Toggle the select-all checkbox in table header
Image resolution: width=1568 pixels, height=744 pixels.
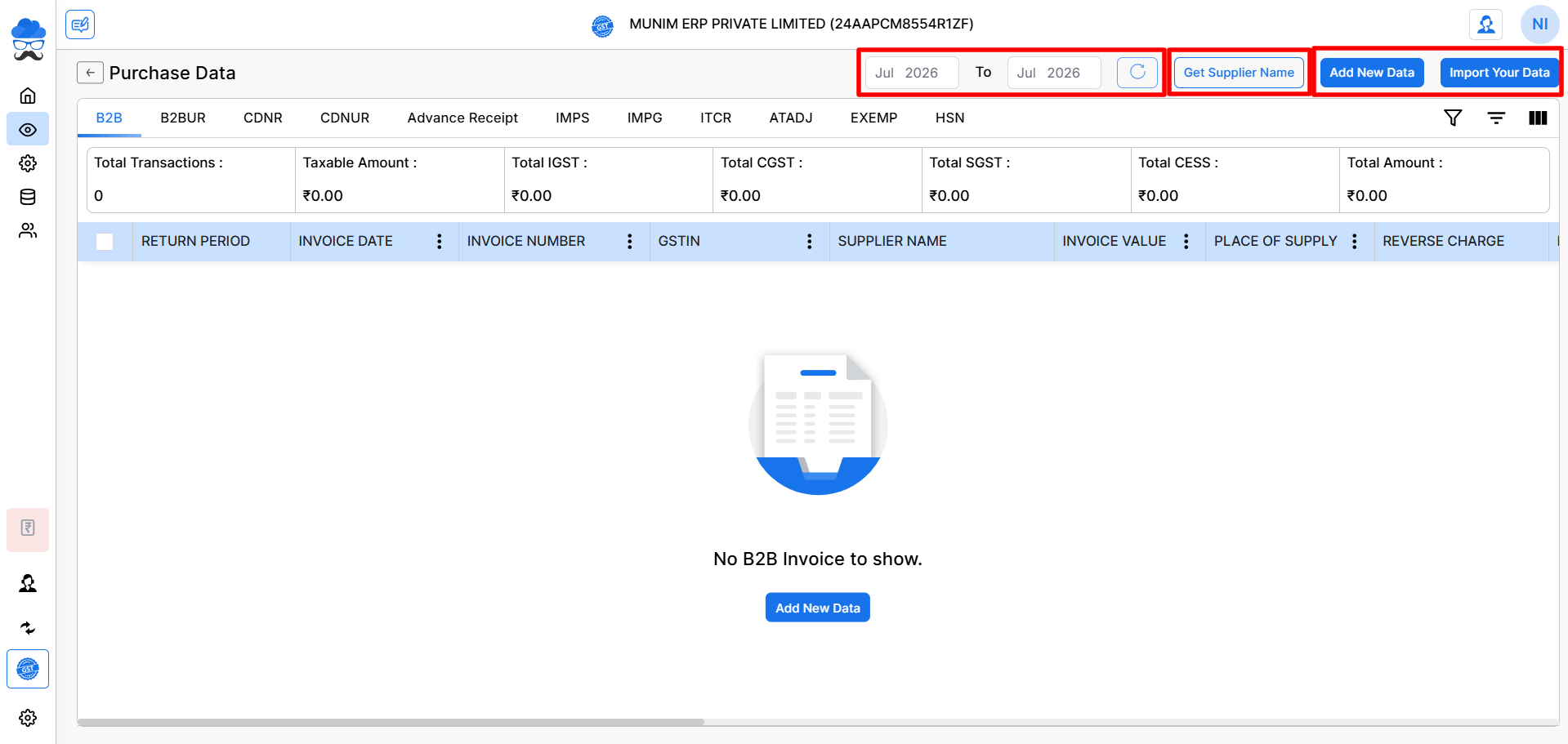click(105, 242)
